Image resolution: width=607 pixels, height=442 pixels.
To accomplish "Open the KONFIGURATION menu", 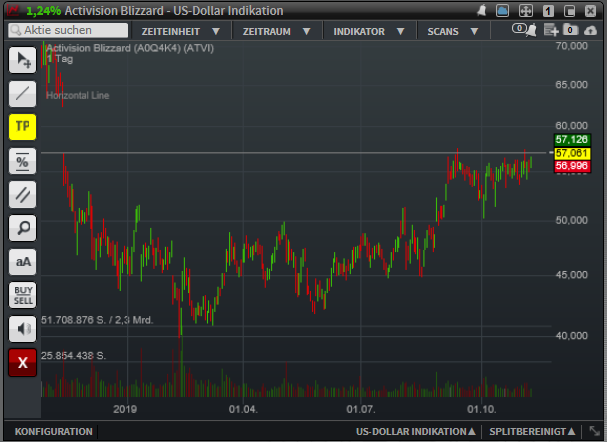I will (x=54, y=432).
